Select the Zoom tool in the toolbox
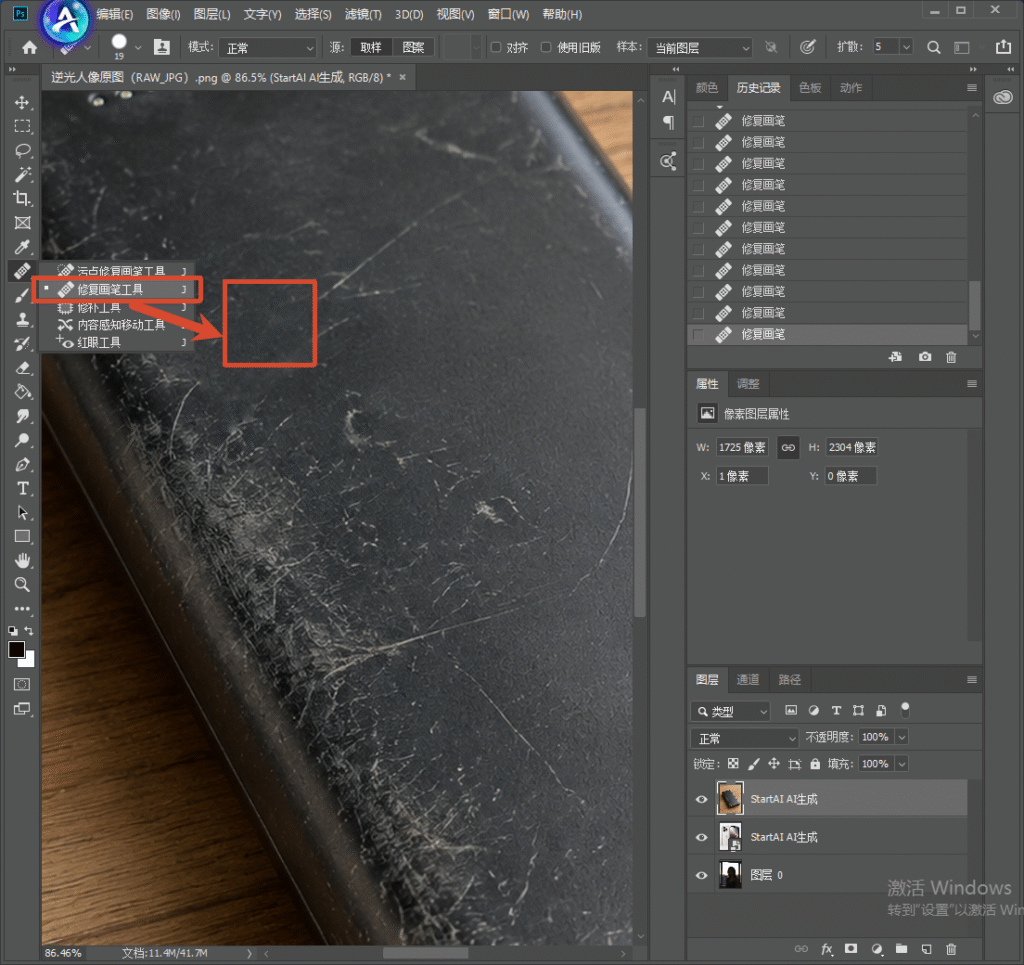Screen dimensions: 1024x965 tap(22, 584)
